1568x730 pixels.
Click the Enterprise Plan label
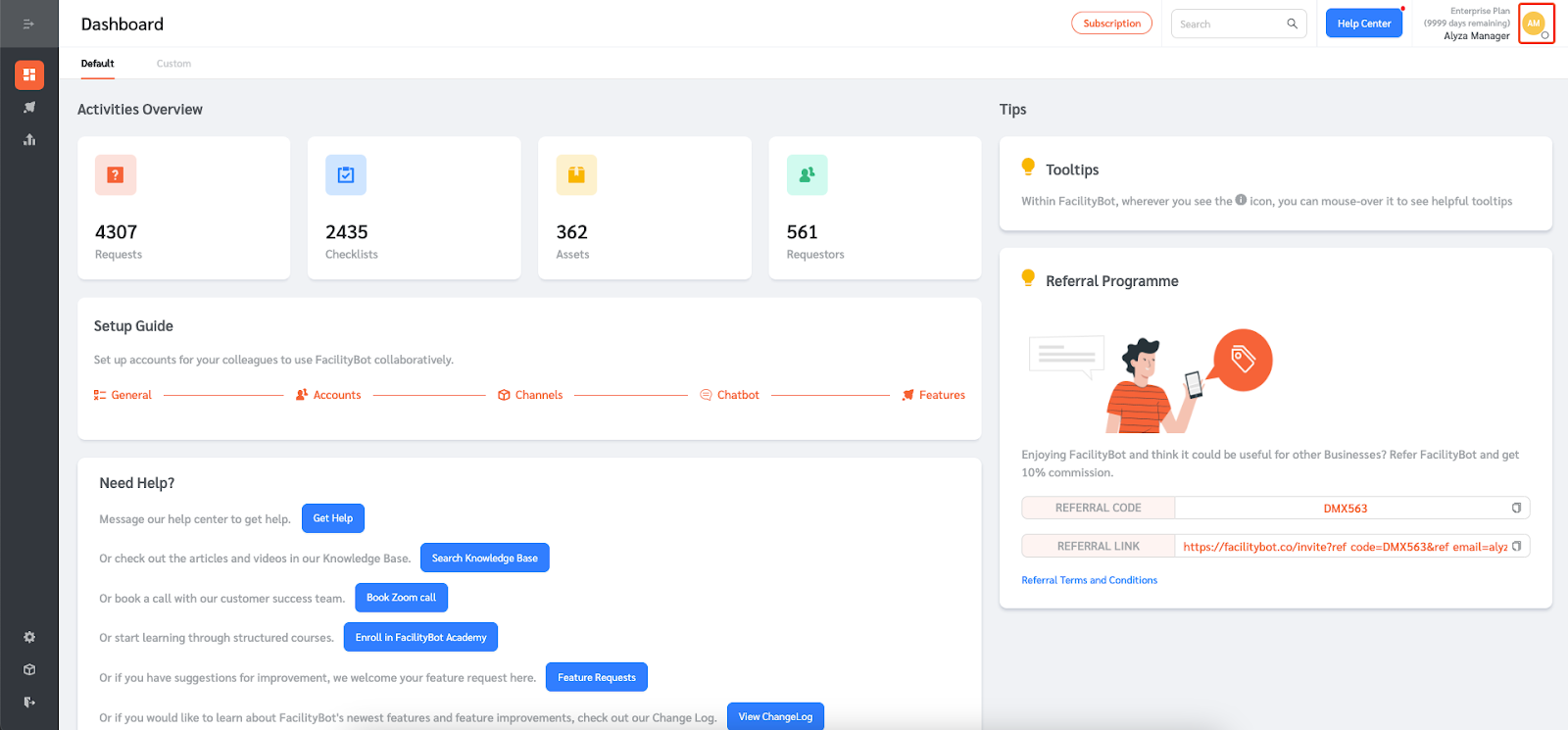tap(1480, 11)
